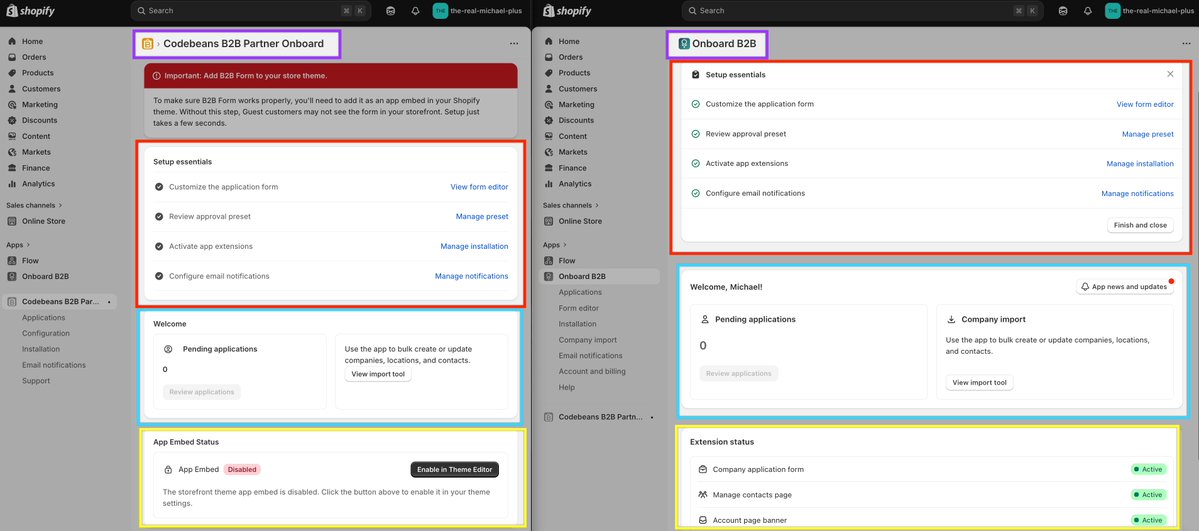
Task: Open Codebeans B2B Partn... app in right sidebar
Action: [600, 417]
